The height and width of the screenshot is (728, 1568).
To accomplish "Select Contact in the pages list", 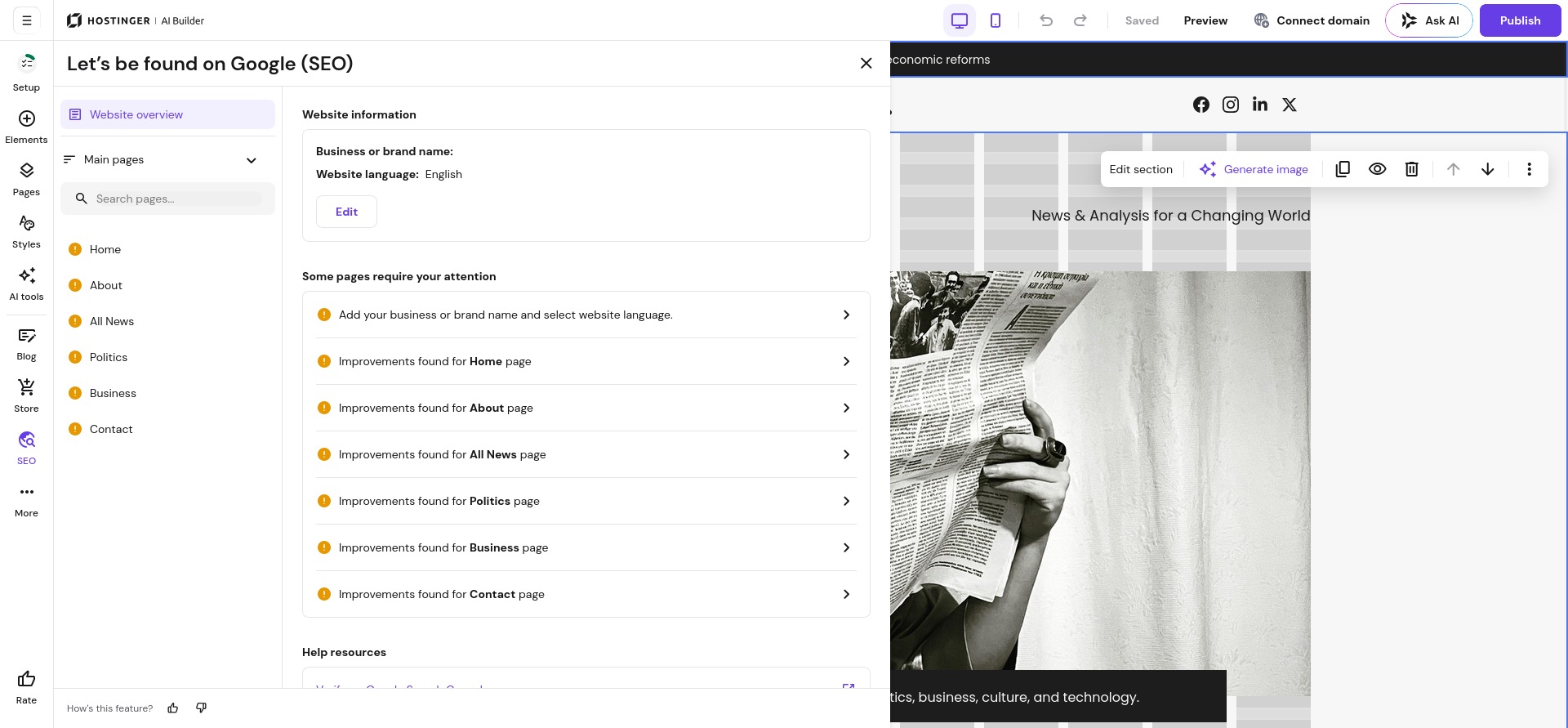I will pos(168,429).
